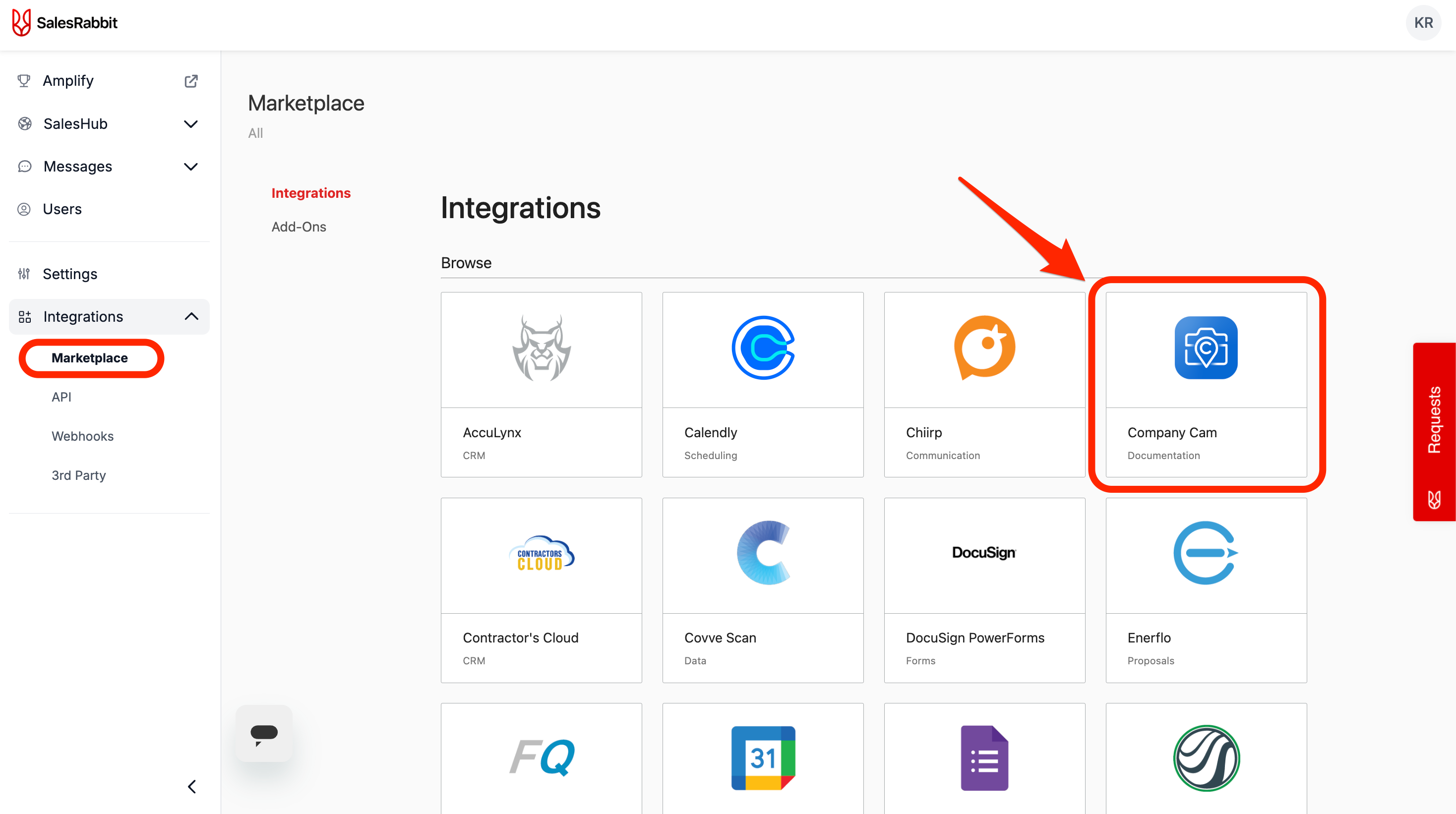1456x814 pixels.
Task: Click the AccuLynx lynx logo
Action: pos(541,348)
